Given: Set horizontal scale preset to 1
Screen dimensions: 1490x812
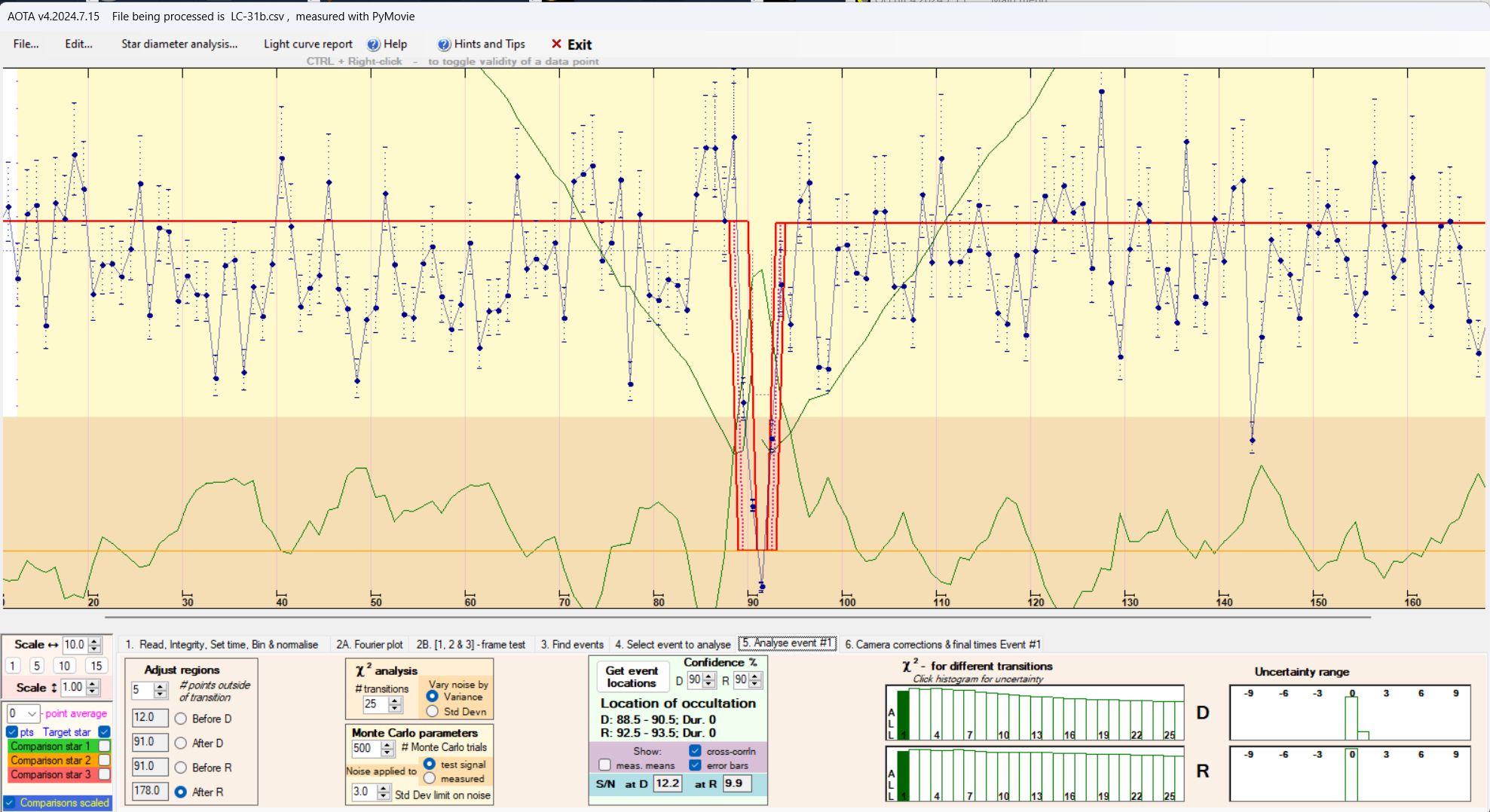Looking at the screenshot, I should [13, 666].
